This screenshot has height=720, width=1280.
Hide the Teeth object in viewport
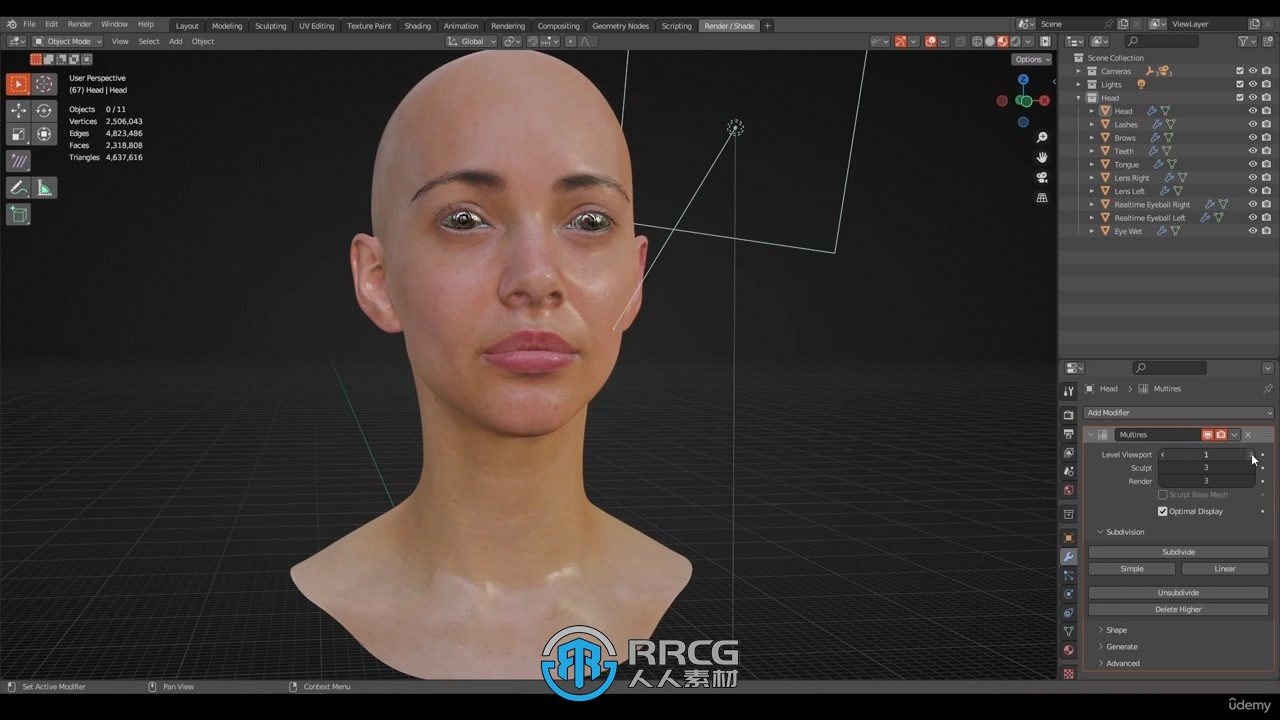[1252, 151]
